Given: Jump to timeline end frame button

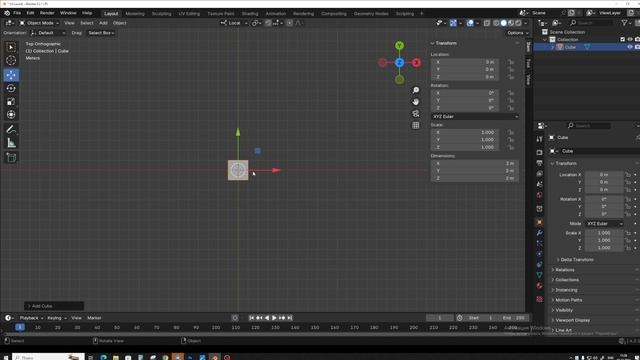Looking at the screenshot, I should coord(290,318).
